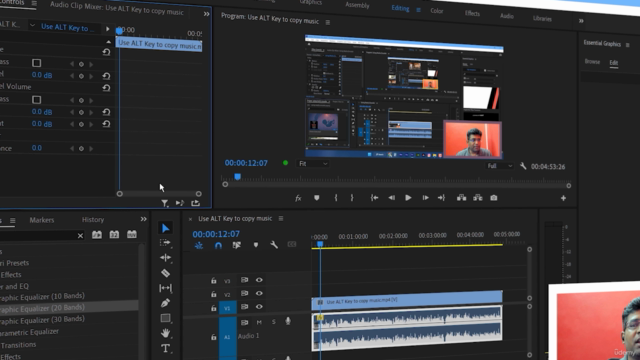
Task: Select Parametric Equalizer effect
Action: click(29, 332)
